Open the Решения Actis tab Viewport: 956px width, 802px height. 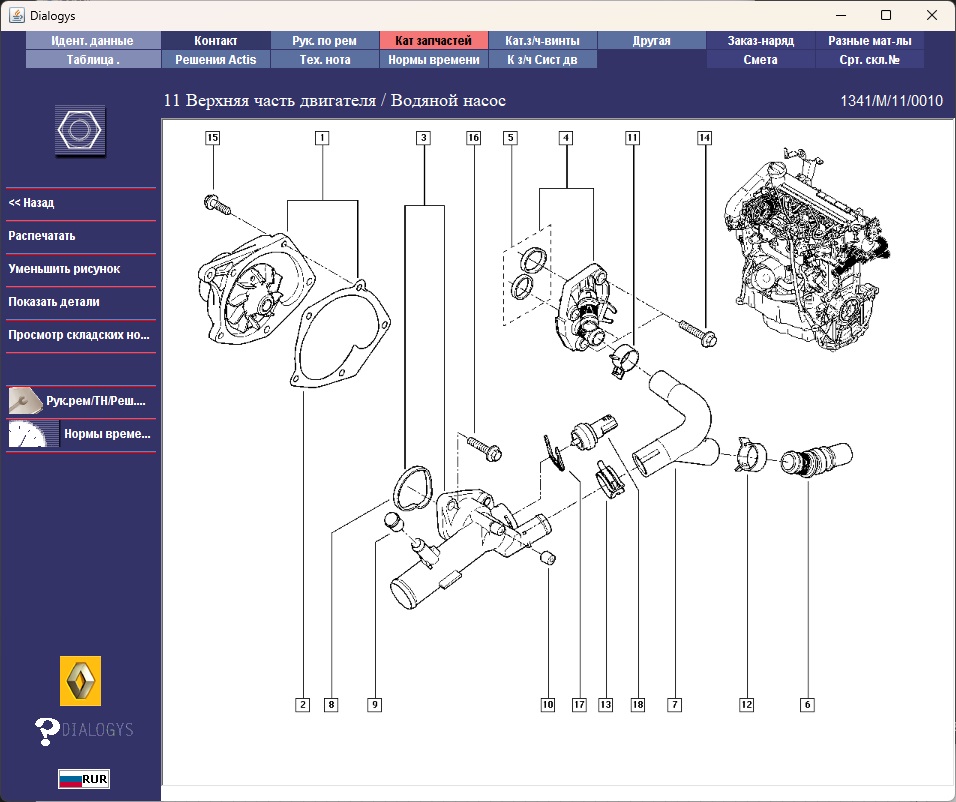click(215, 59)
